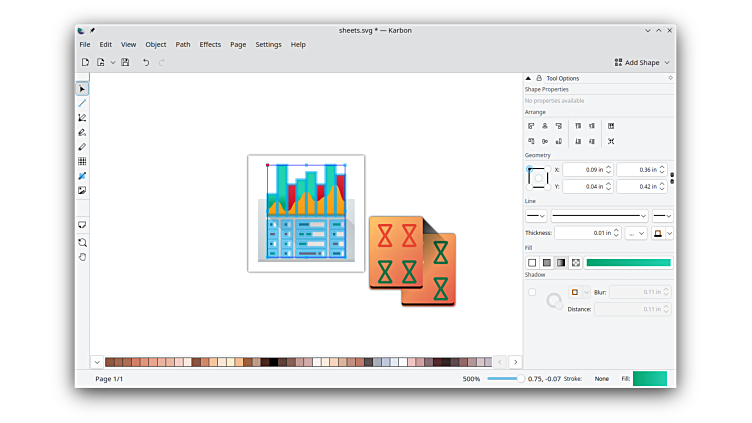Open the Path menu
Screen dimensions: 752x423
pos(183,44)
